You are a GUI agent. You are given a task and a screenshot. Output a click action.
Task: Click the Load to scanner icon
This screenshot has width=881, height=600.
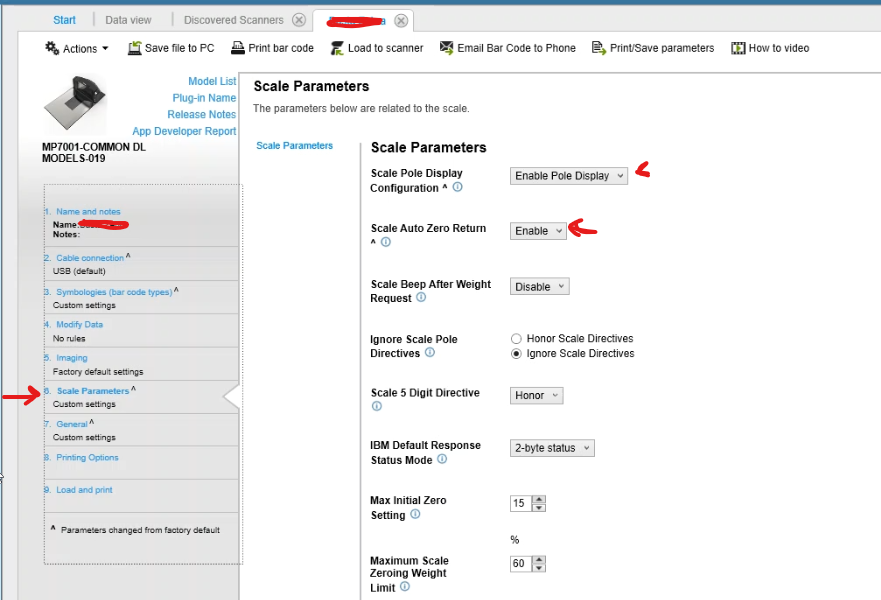click(x=337, y=48)
